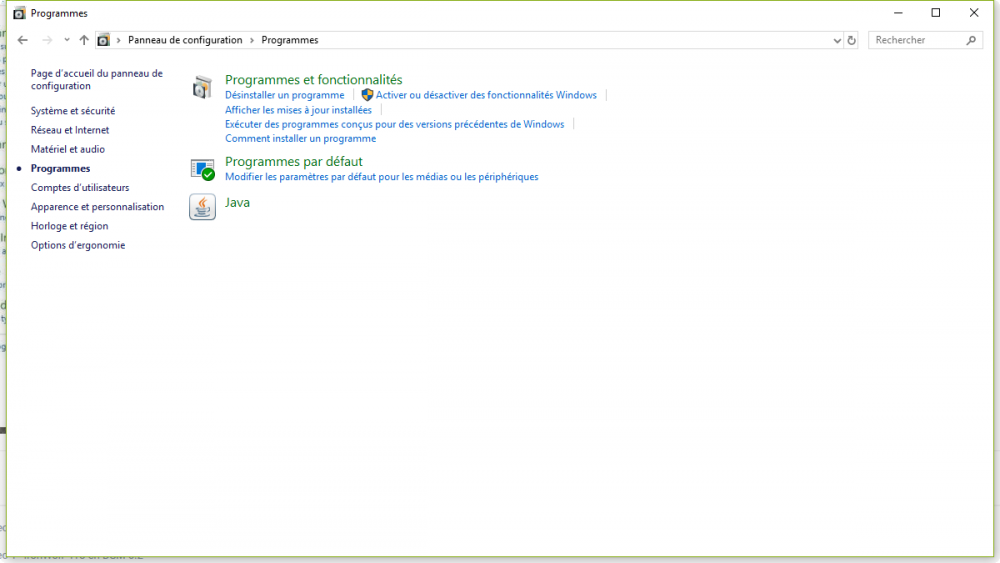Open Programmes et fonctionnalités heading
The height and width of the screenshot is (563, 1000).
pos(313,80)
